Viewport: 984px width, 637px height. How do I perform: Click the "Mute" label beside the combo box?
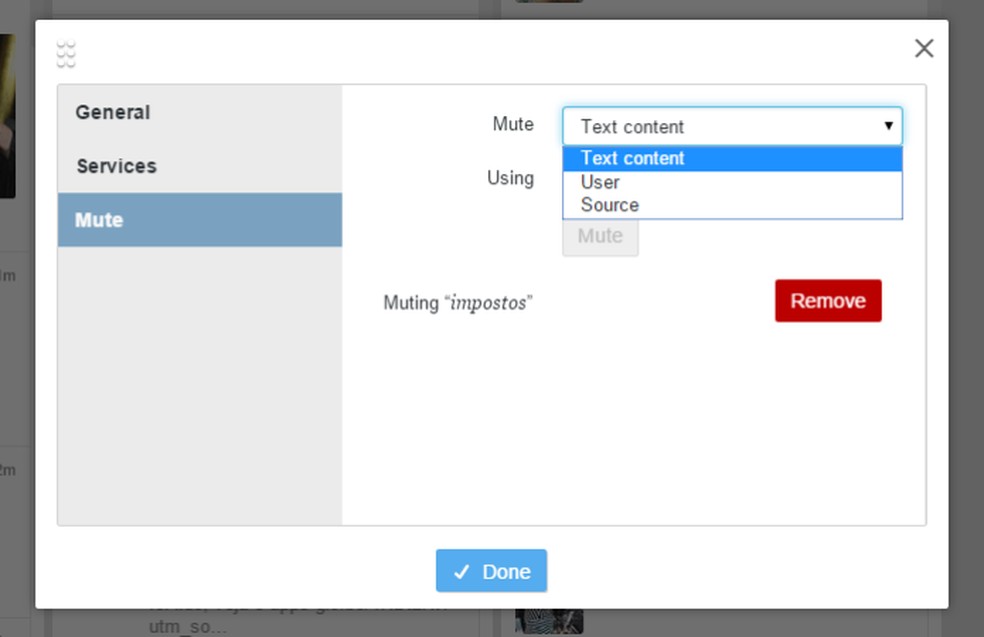click(513, 124)
